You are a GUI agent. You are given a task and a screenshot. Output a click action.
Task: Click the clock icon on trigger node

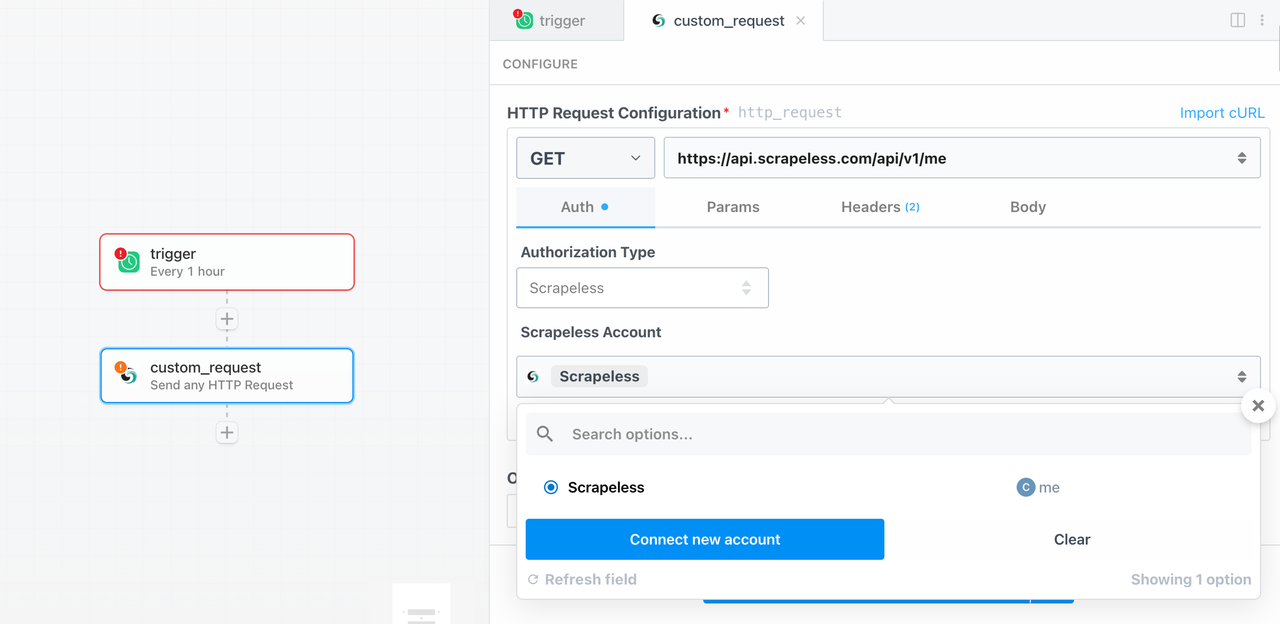pos(128,263)
